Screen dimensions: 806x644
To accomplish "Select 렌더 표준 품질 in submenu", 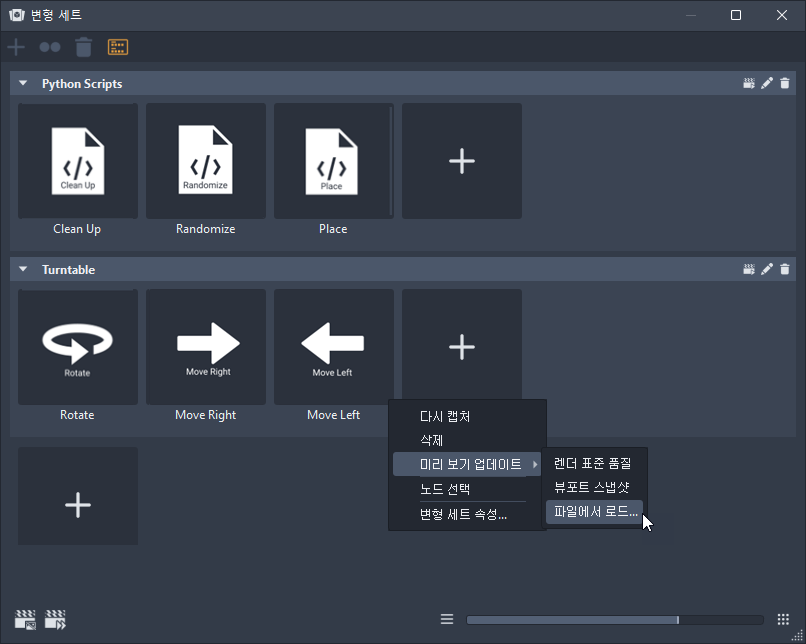I will (594, 464).
